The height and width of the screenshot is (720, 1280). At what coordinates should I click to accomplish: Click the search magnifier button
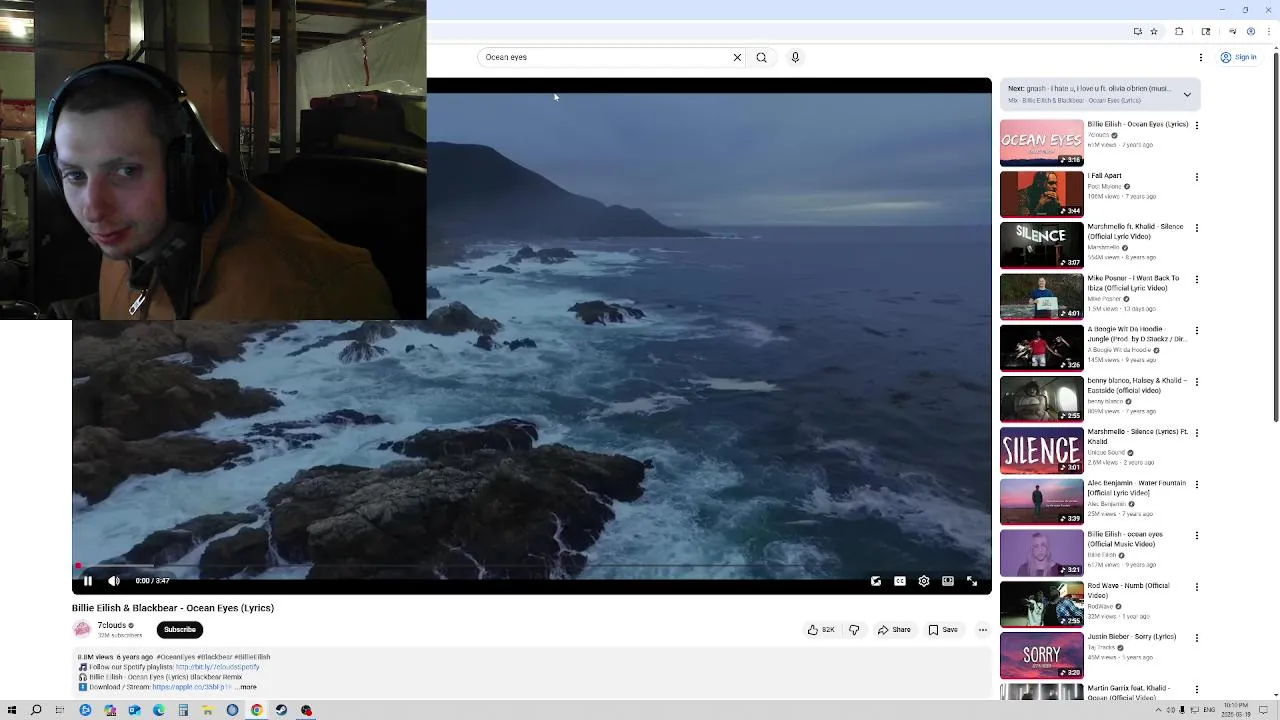pos(762,57)
